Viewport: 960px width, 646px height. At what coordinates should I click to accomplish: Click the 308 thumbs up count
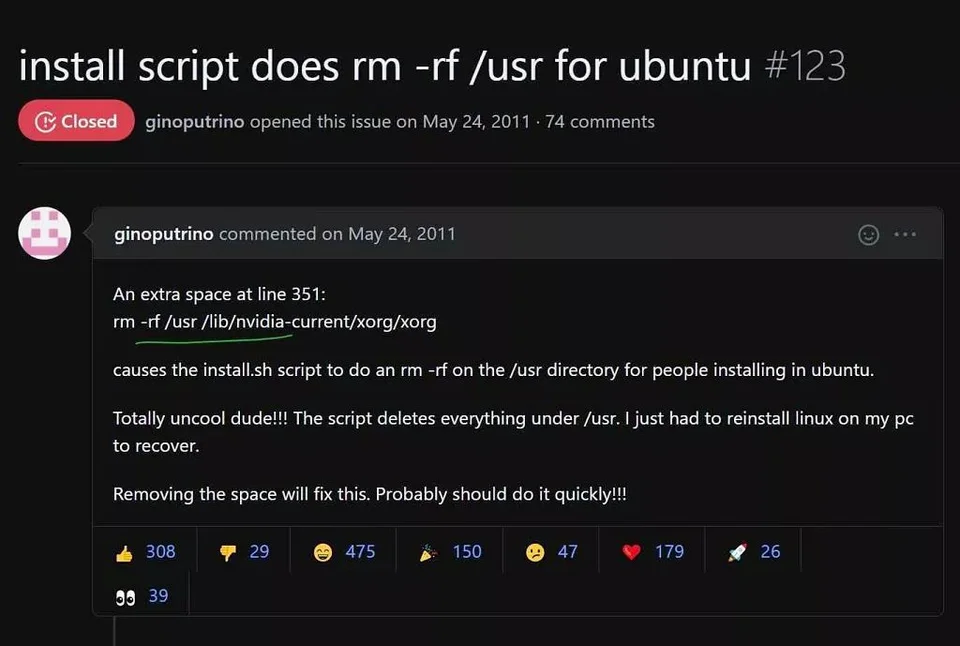(160, 552)
